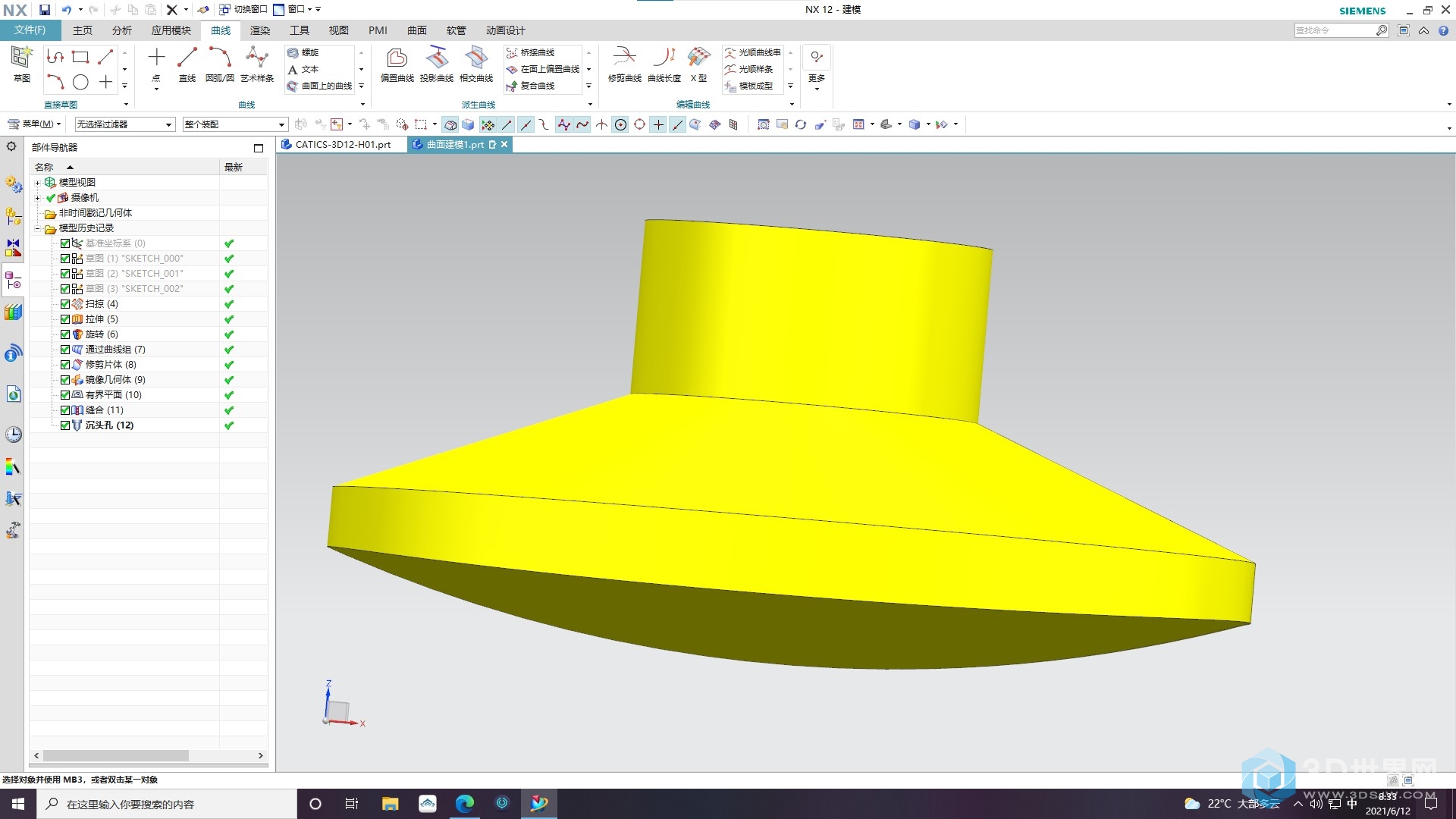The image size is (1456, 819).
Task: Toggle checkbox for 旋转 (6) feature
Action: pyautogui.click(x=65, y=334)
